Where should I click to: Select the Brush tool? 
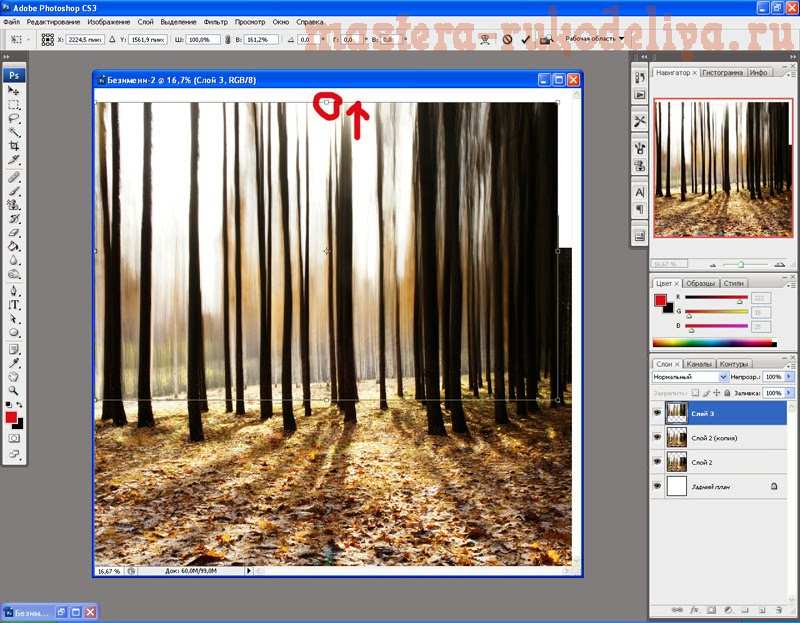pyautogui.click(x=14, y=191)
